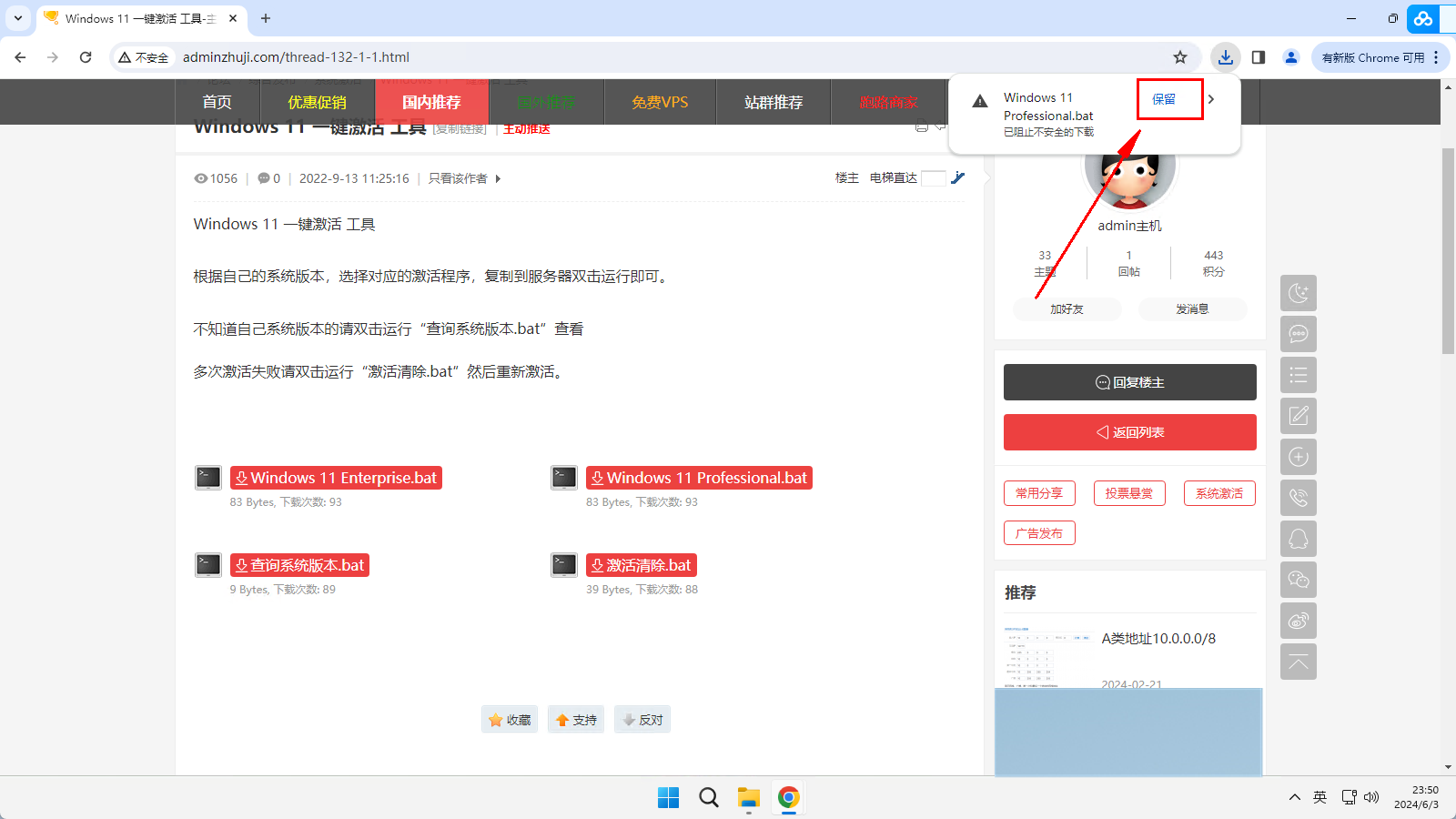Click the browser forward arrow
The height and width of the screenshot is (819, 1456).
click(53, 57)
